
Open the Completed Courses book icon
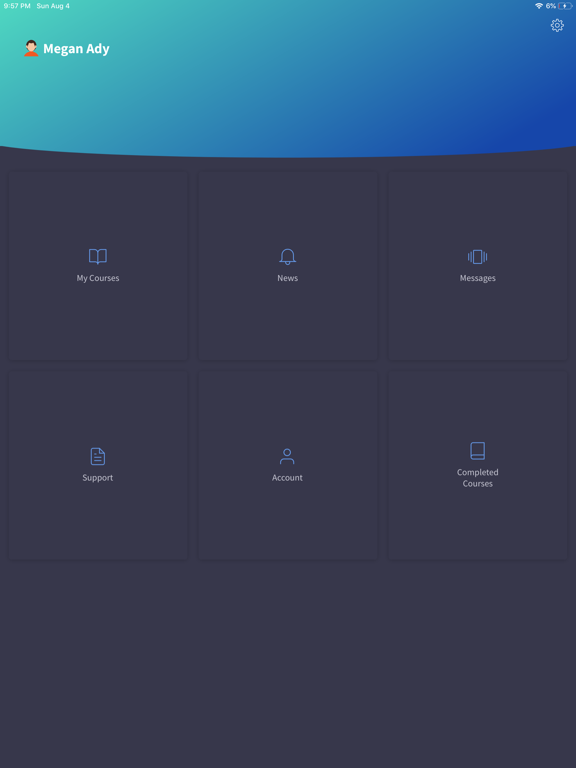478,451
